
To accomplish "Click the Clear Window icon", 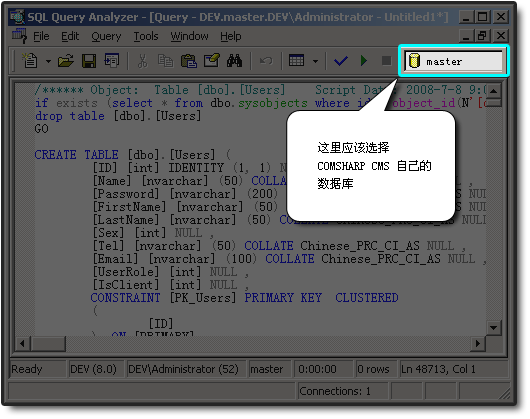I will click(x=212, y=61).
